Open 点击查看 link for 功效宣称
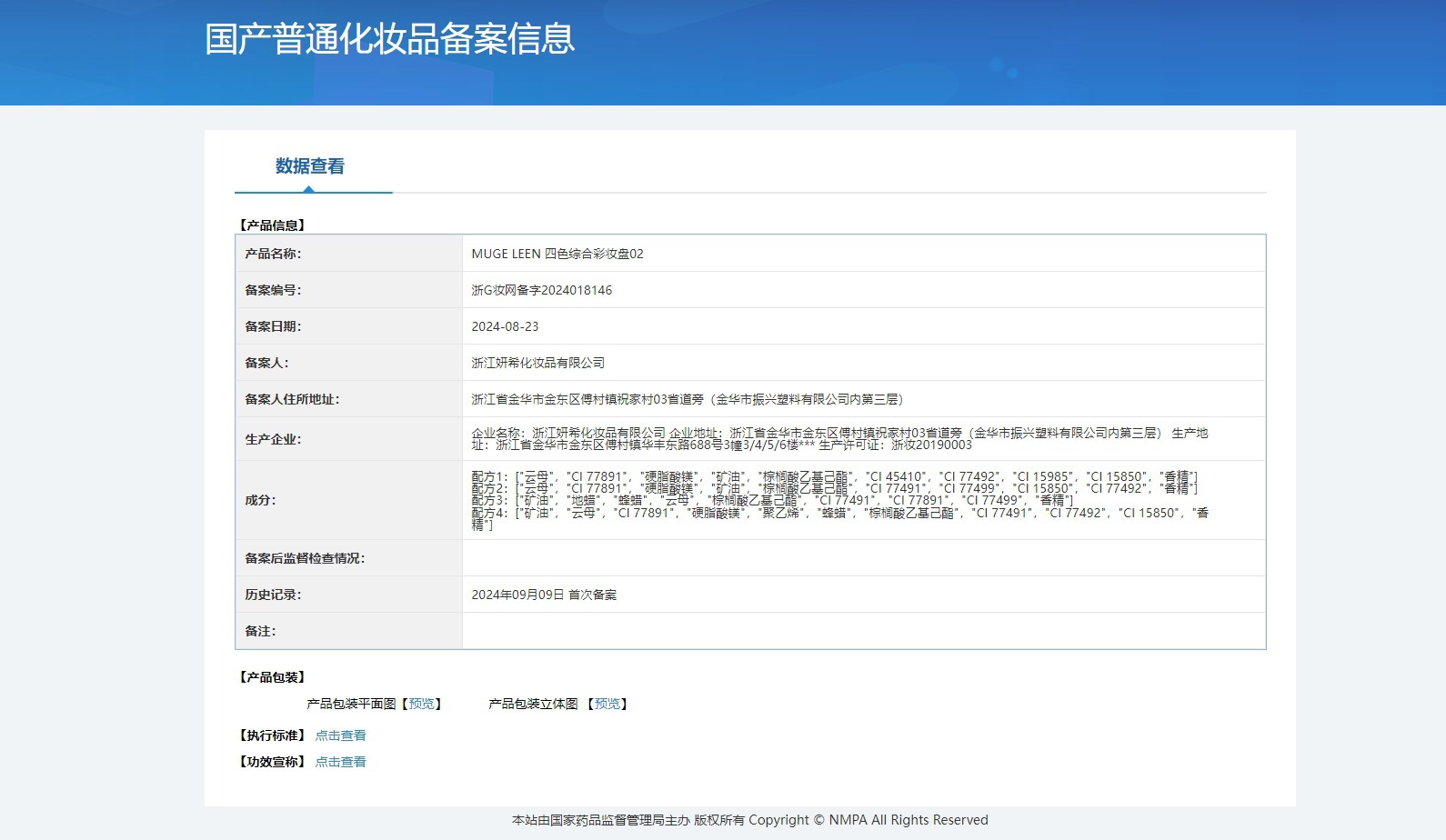Screen dimensions: 1446x840 pyautogui.click(x=341, y=762)
